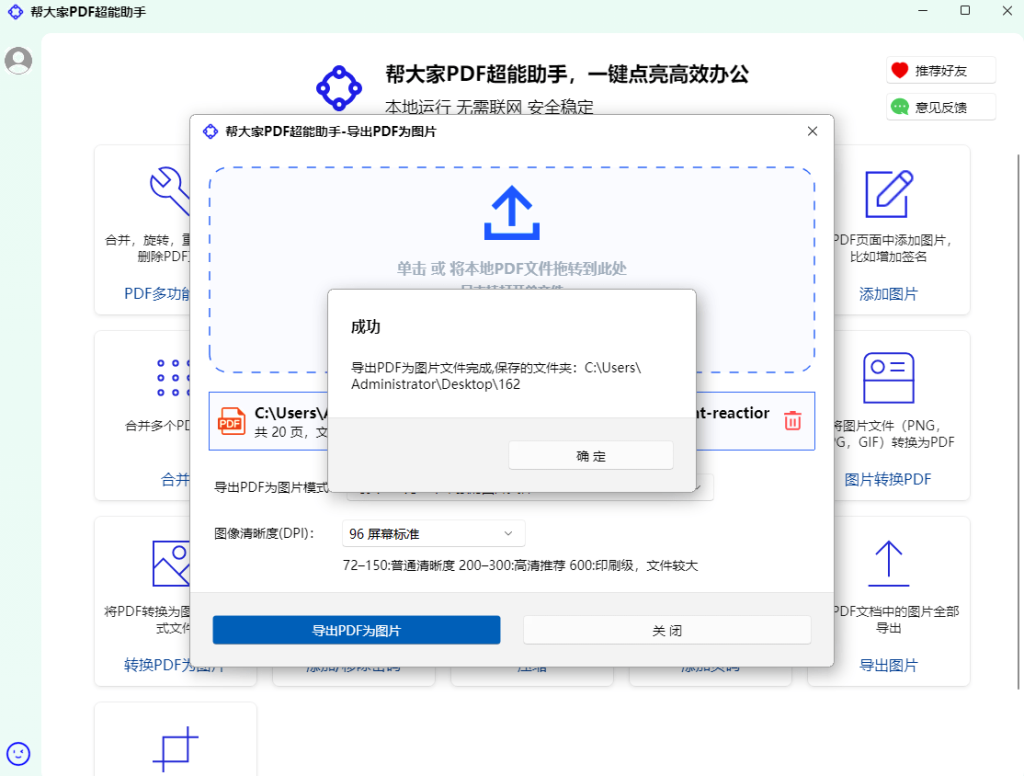Click the app logo beside the dialog title

(x=210, y=131)
